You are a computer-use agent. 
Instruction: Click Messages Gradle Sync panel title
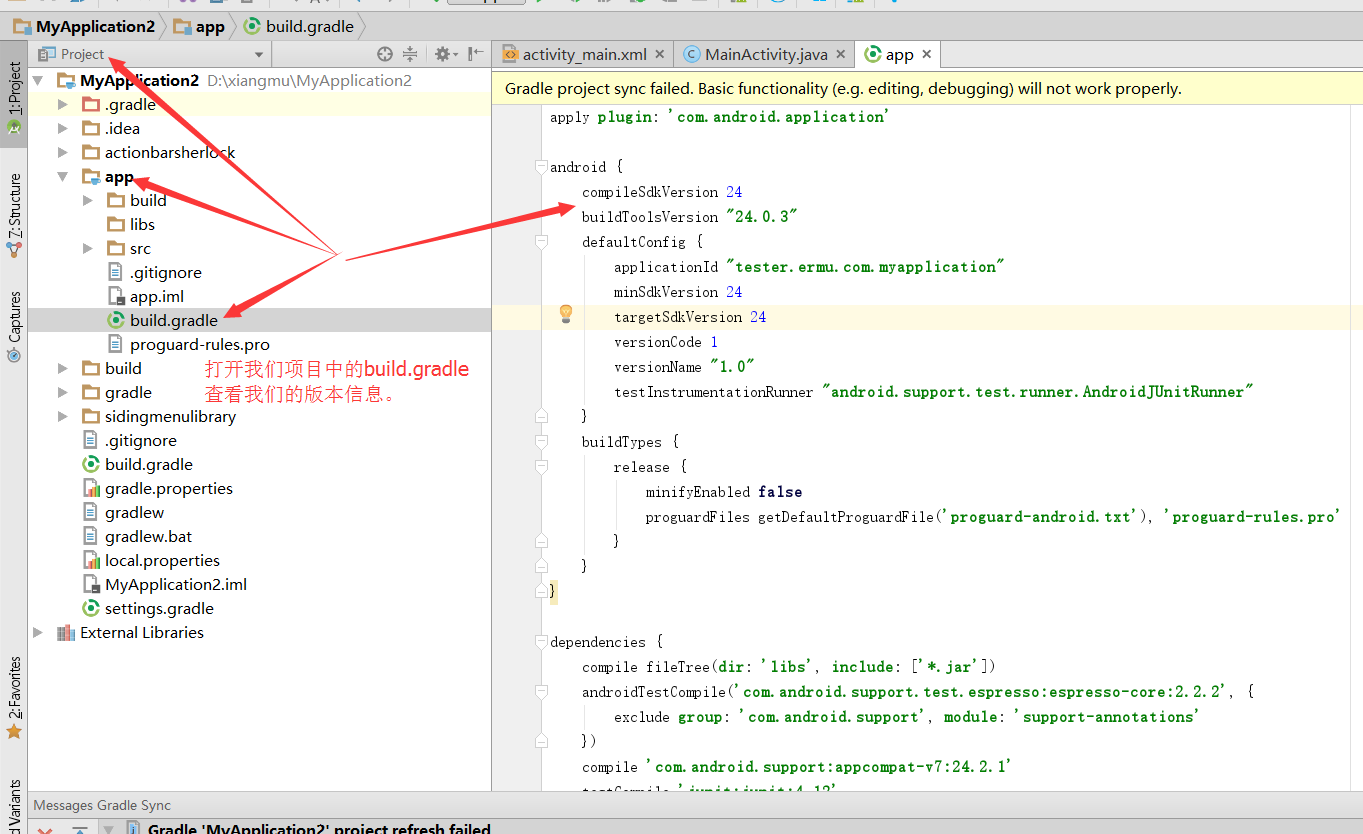[102, 805]
